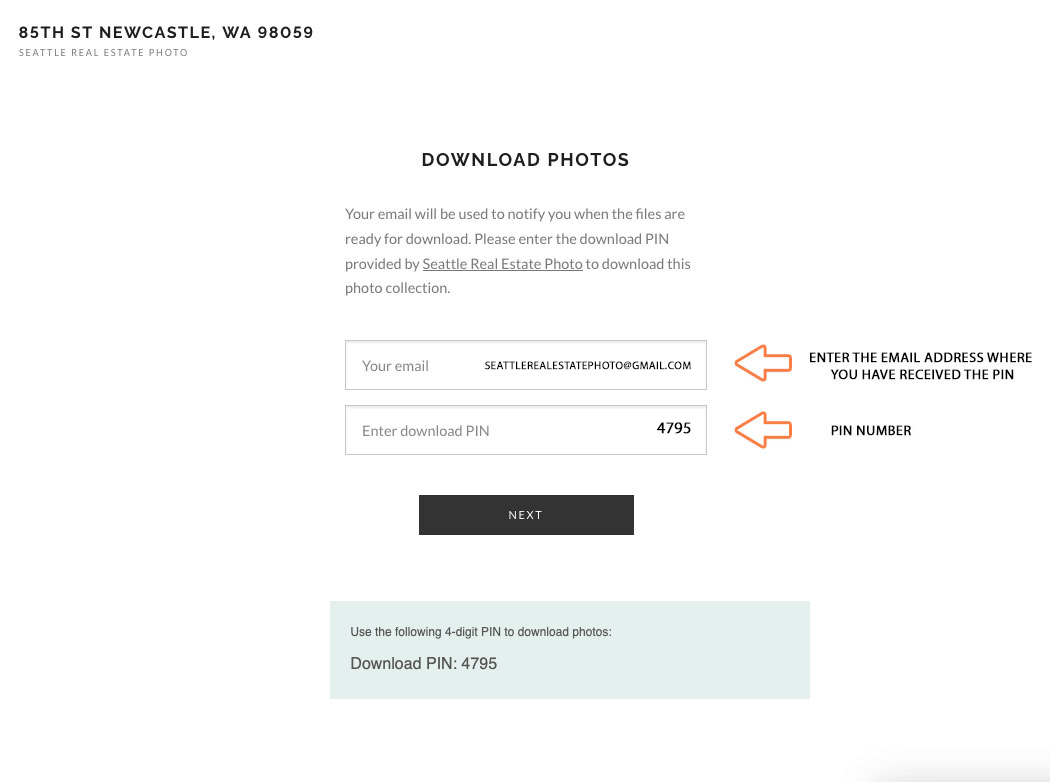Click the orange arrow pointing at PIN field
1050x782 pixels.
click(x=763, y=430)
